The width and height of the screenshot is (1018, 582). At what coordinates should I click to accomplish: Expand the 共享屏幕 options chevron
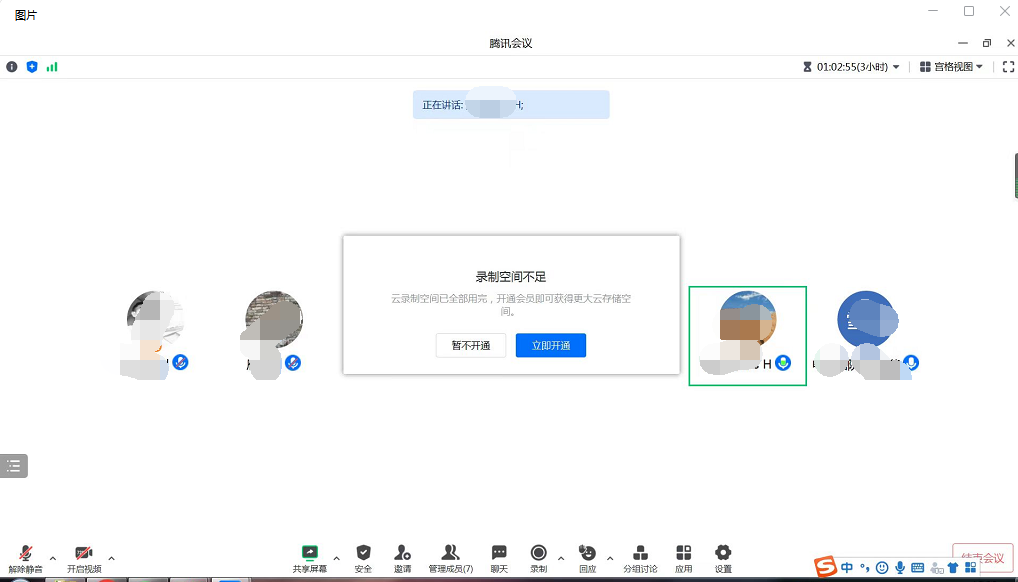336,559
